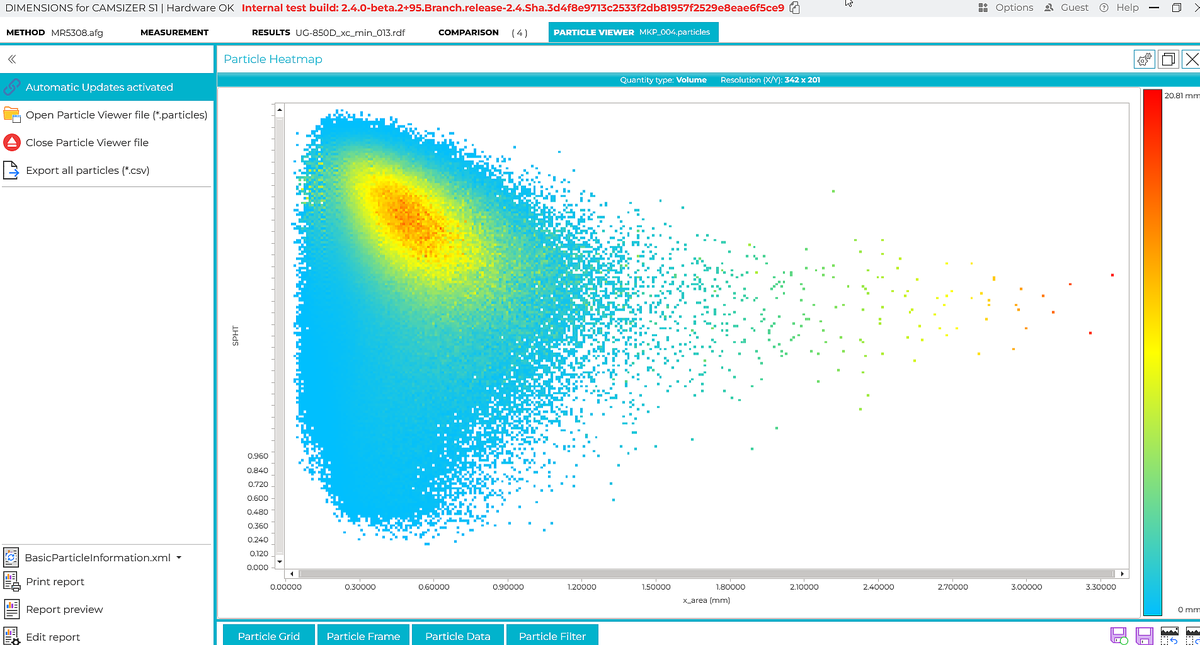Open the Options menu

tap(1005, 8)
